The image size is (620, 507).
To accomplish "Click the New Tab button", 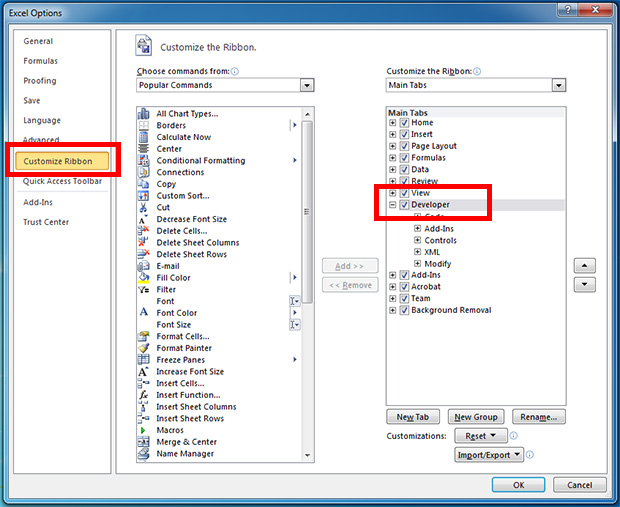I will pyautogui.click(x=413, y=417).
